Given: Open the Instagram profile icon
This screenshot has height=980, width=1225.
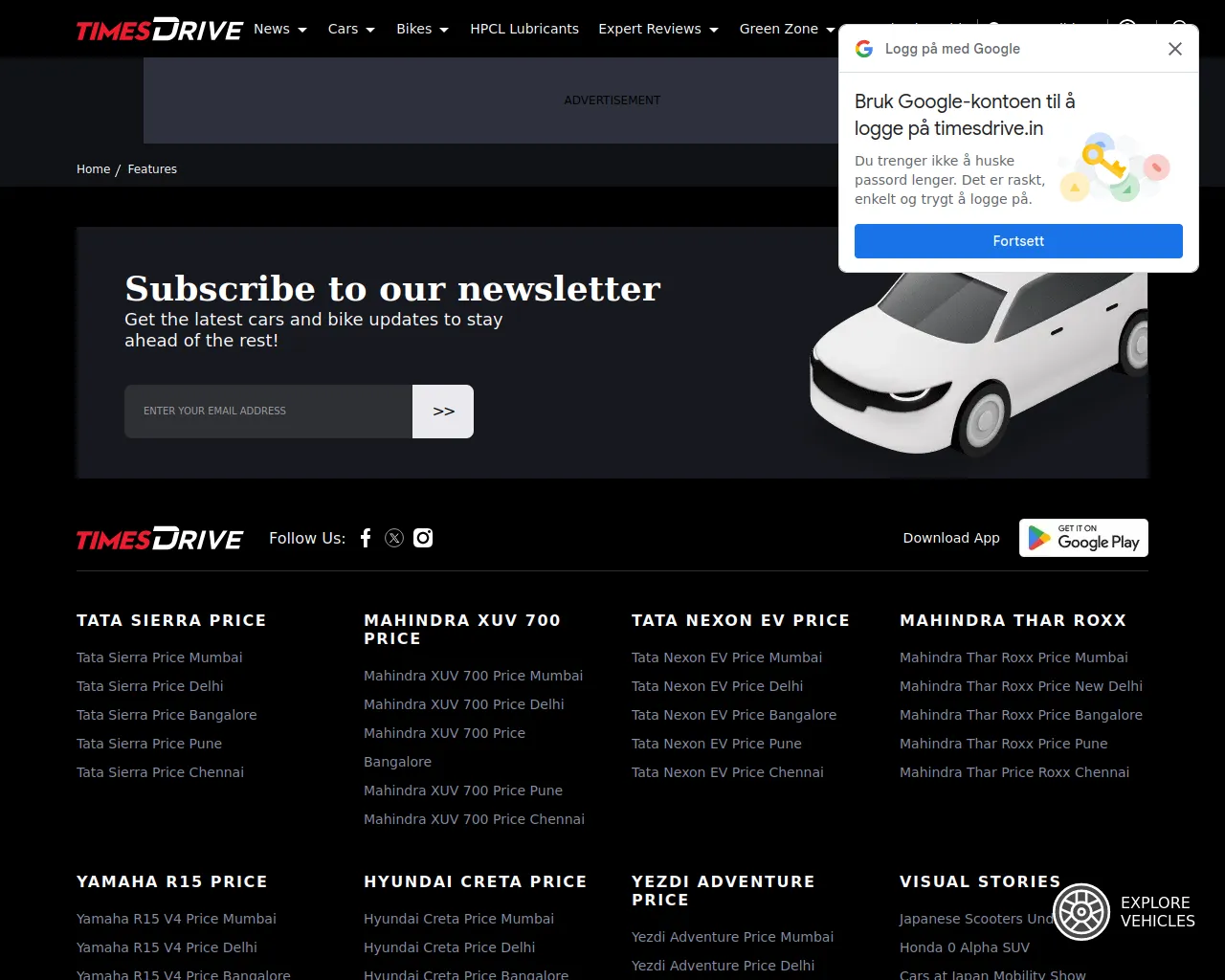Looking at the screenshot, I should click(x=423, y=538).
